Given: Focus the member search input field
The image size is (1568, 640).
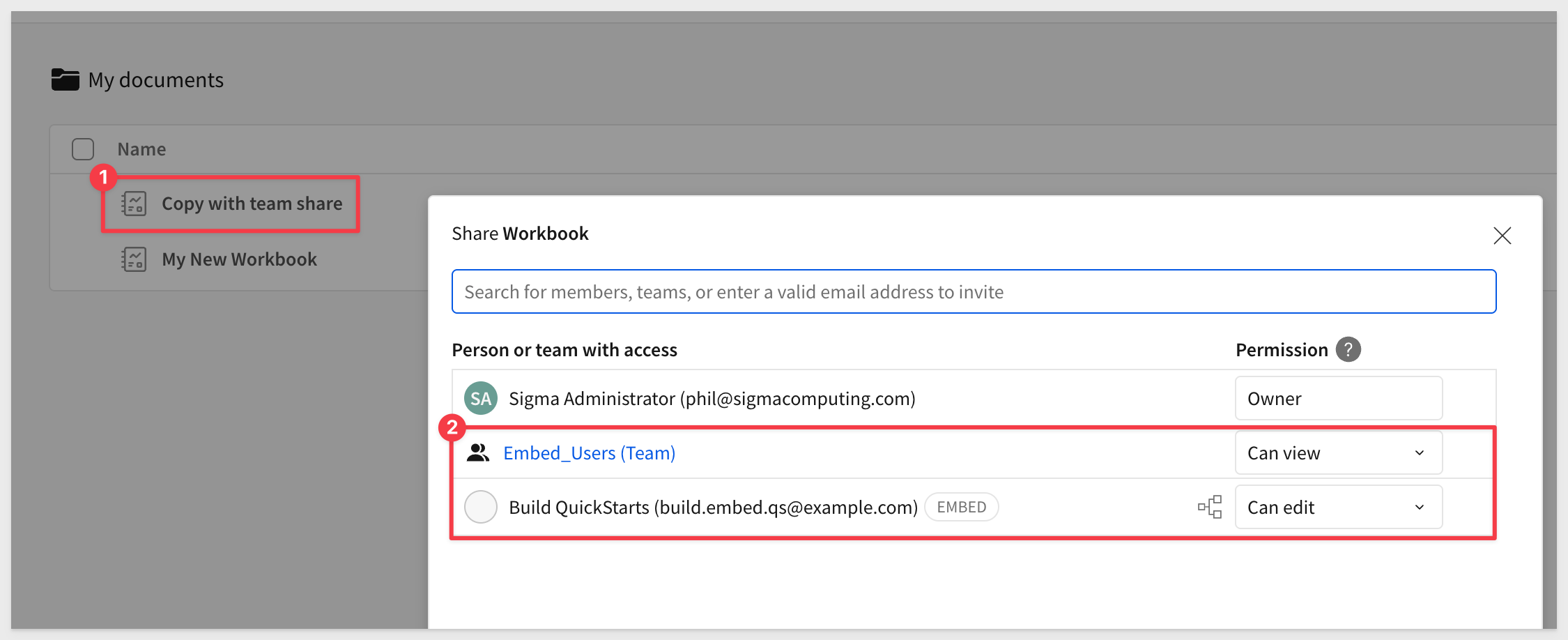Looking at the screenshot, I should pos(974,291).
